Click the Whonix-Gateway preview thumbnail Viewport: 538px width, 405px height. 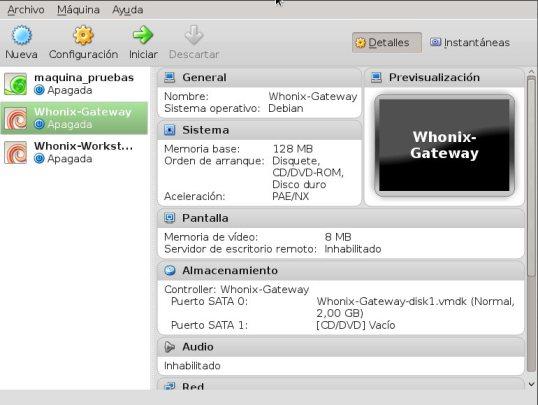444,145
